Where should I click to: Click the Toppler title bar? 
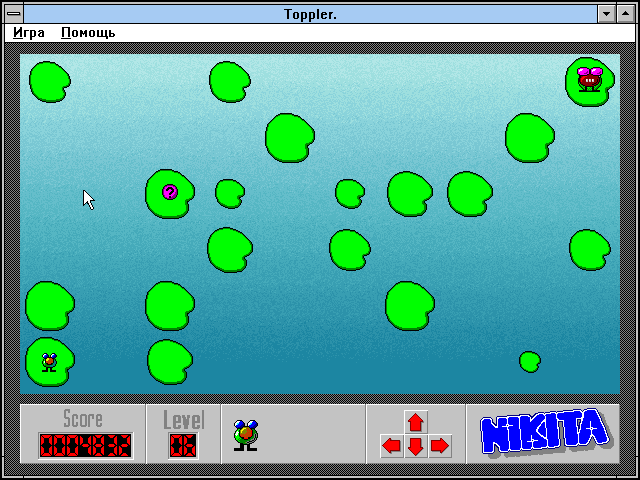[310, 14]
